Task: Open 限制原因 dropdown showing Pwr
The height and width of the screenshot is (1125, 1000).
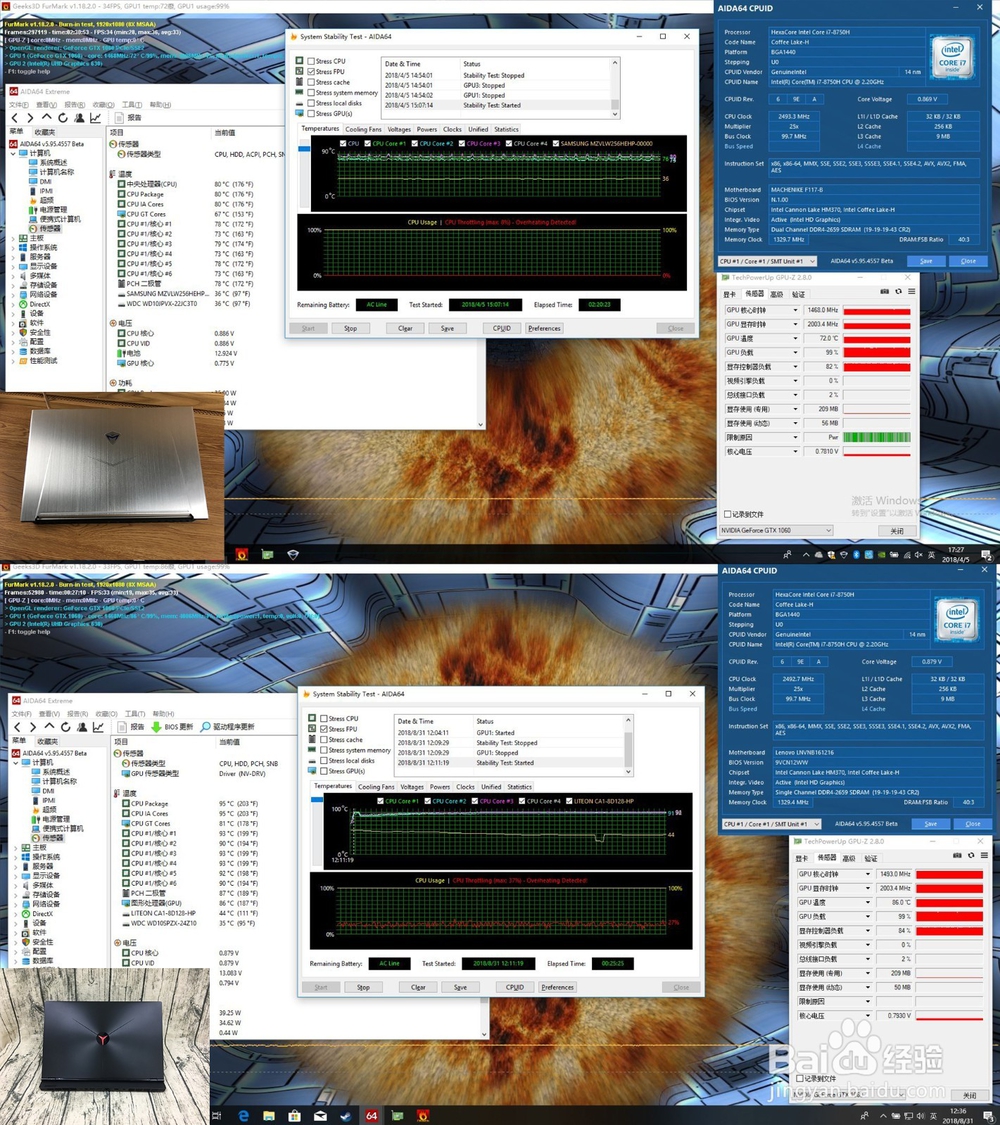Action: pos(795,437)
